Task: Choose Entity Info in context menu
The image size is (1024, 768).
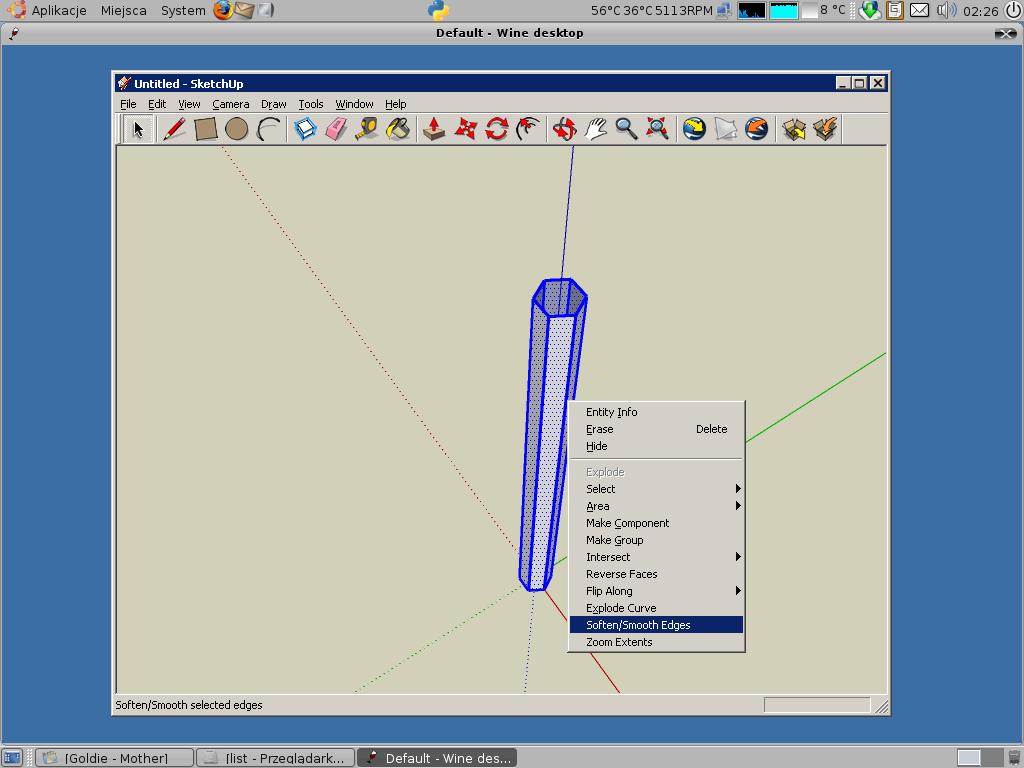Action: tap(656, 412)
